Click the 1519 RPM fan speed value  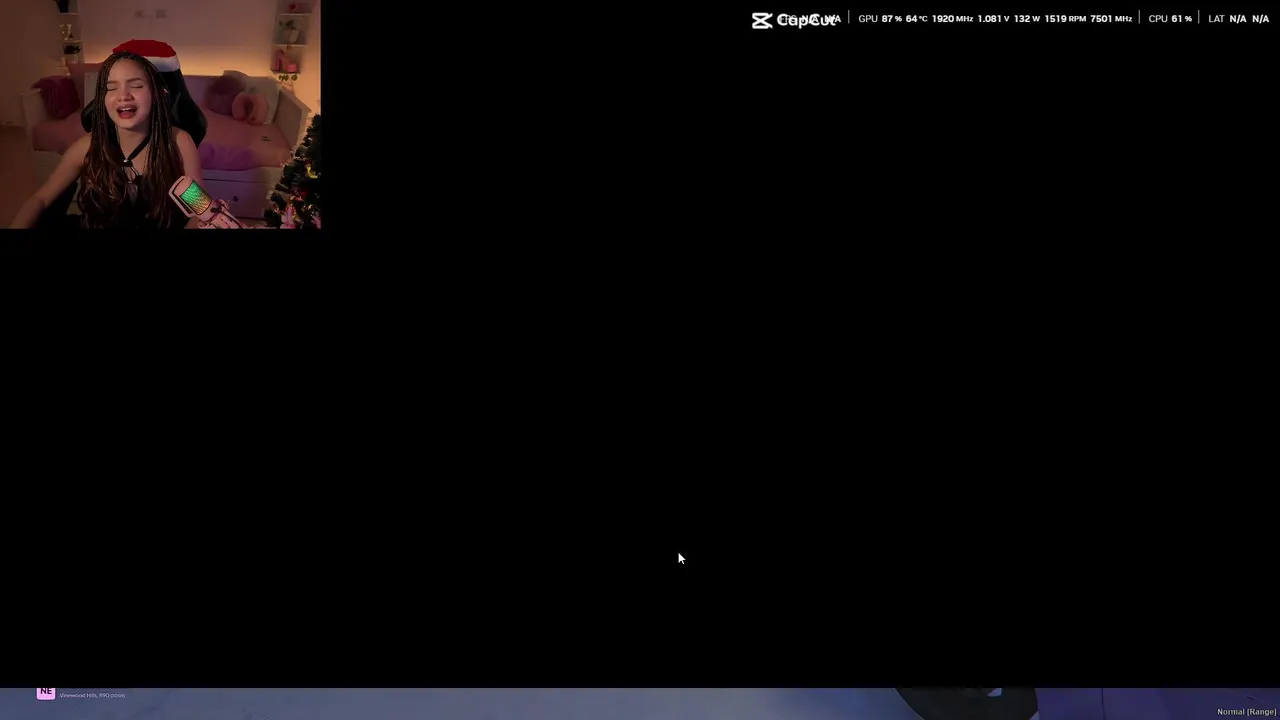tap(1065, 19)
